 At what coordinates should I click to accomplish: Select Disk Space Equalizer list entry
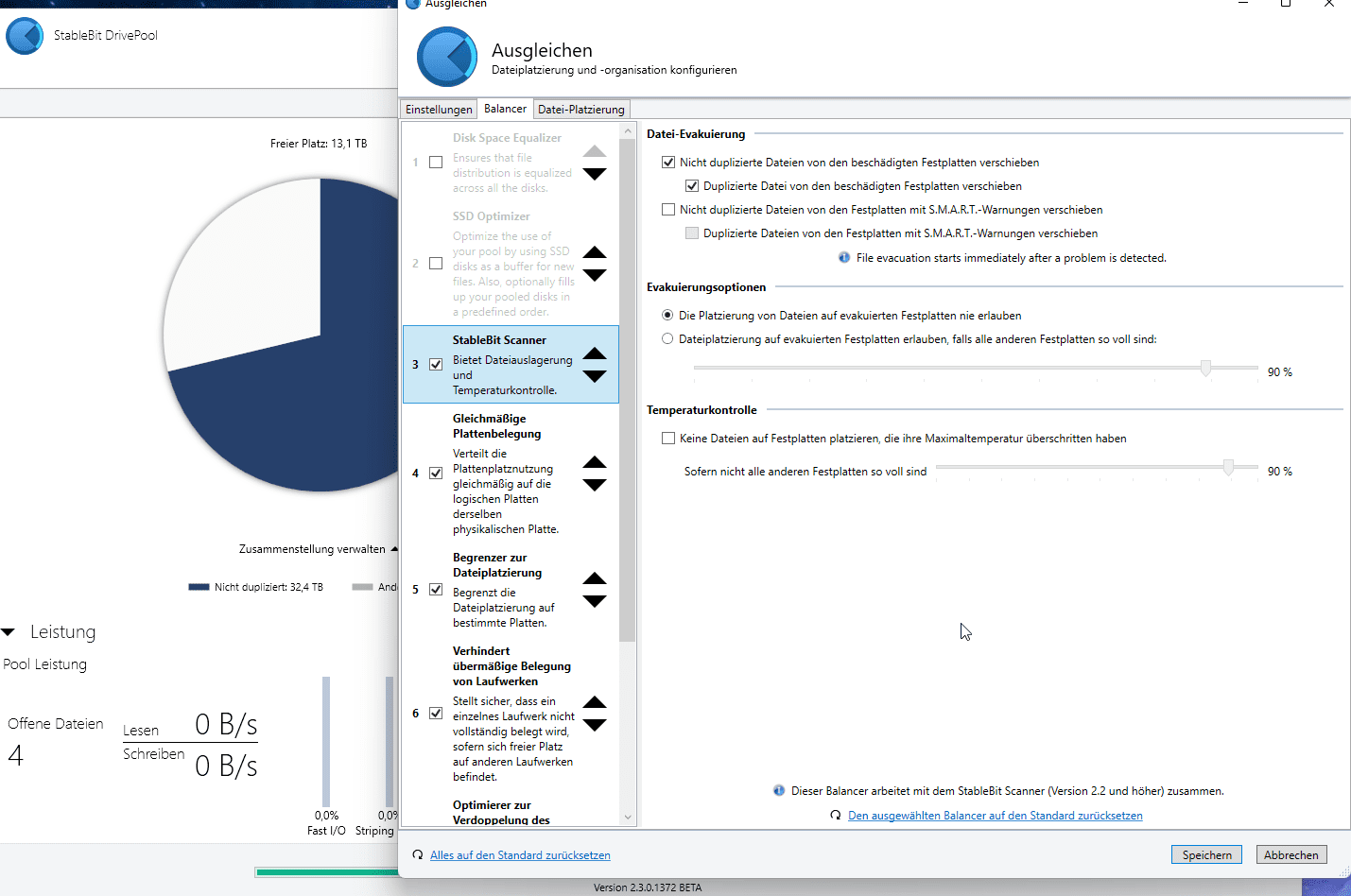(511, 163)
